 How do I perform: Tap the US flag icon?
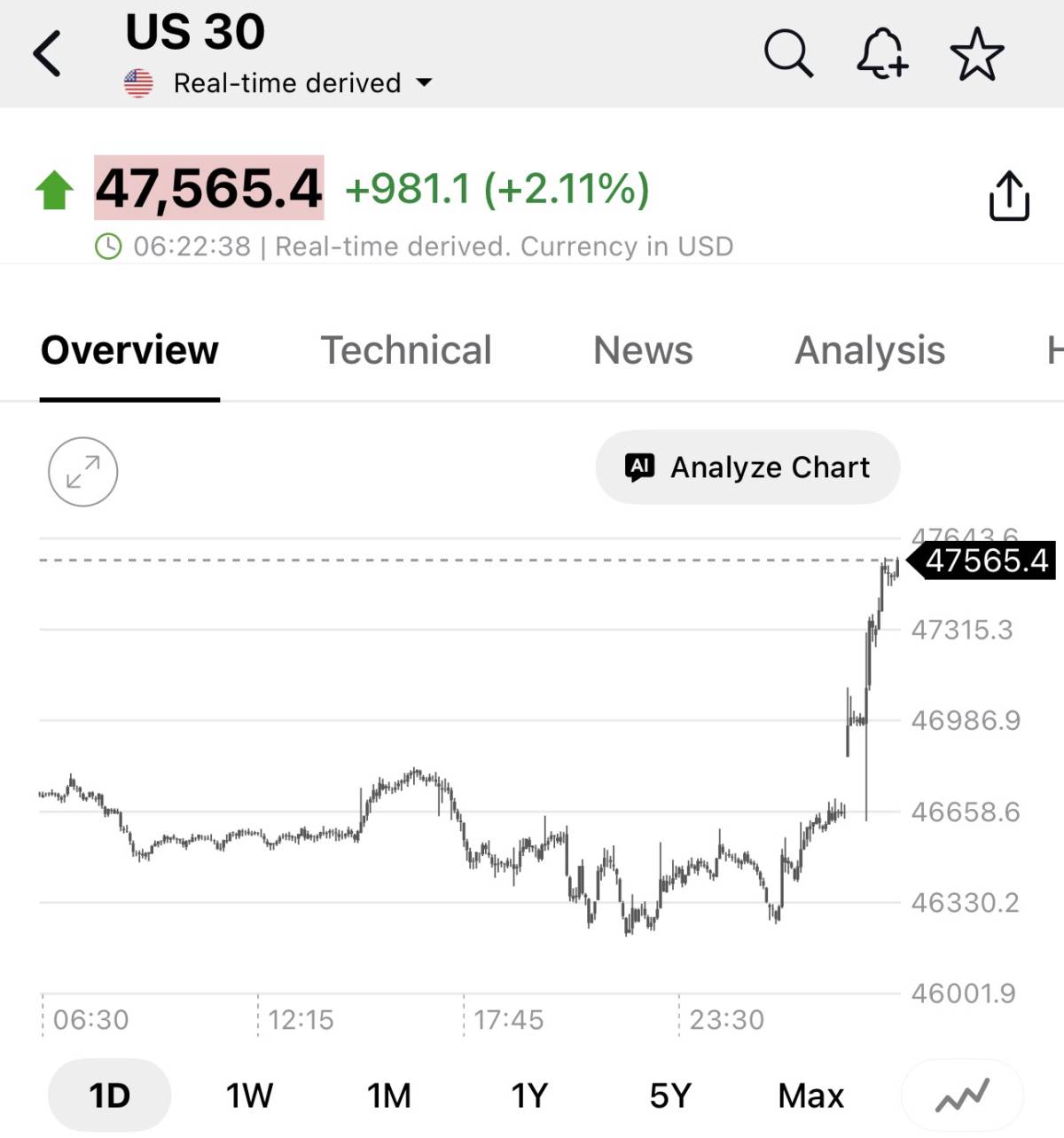(x=138, y=83)
